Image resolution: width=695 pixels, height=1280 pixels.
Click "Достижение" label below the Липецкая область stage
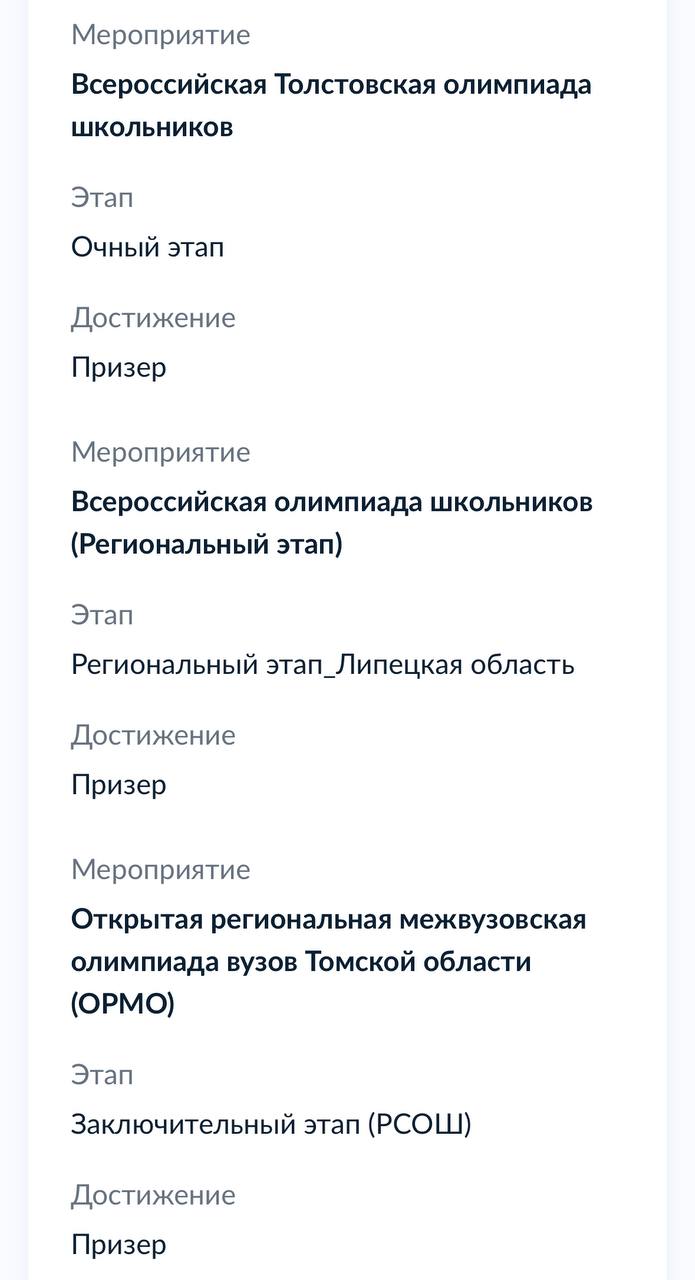click(x=152, y=734)
